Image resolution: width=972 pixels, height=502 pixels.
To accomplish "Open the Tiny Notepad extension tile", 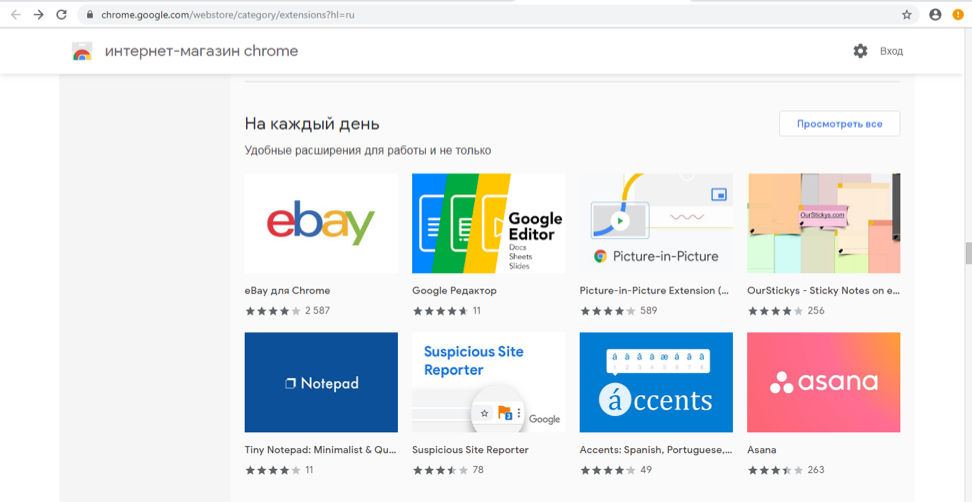I will [321, 382].
